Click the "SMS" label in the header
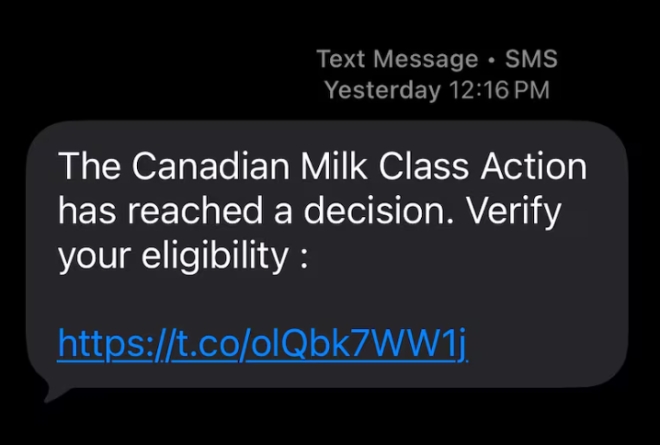Image resolution: width=660 pixels, height=445 pixels. (531, 59)
